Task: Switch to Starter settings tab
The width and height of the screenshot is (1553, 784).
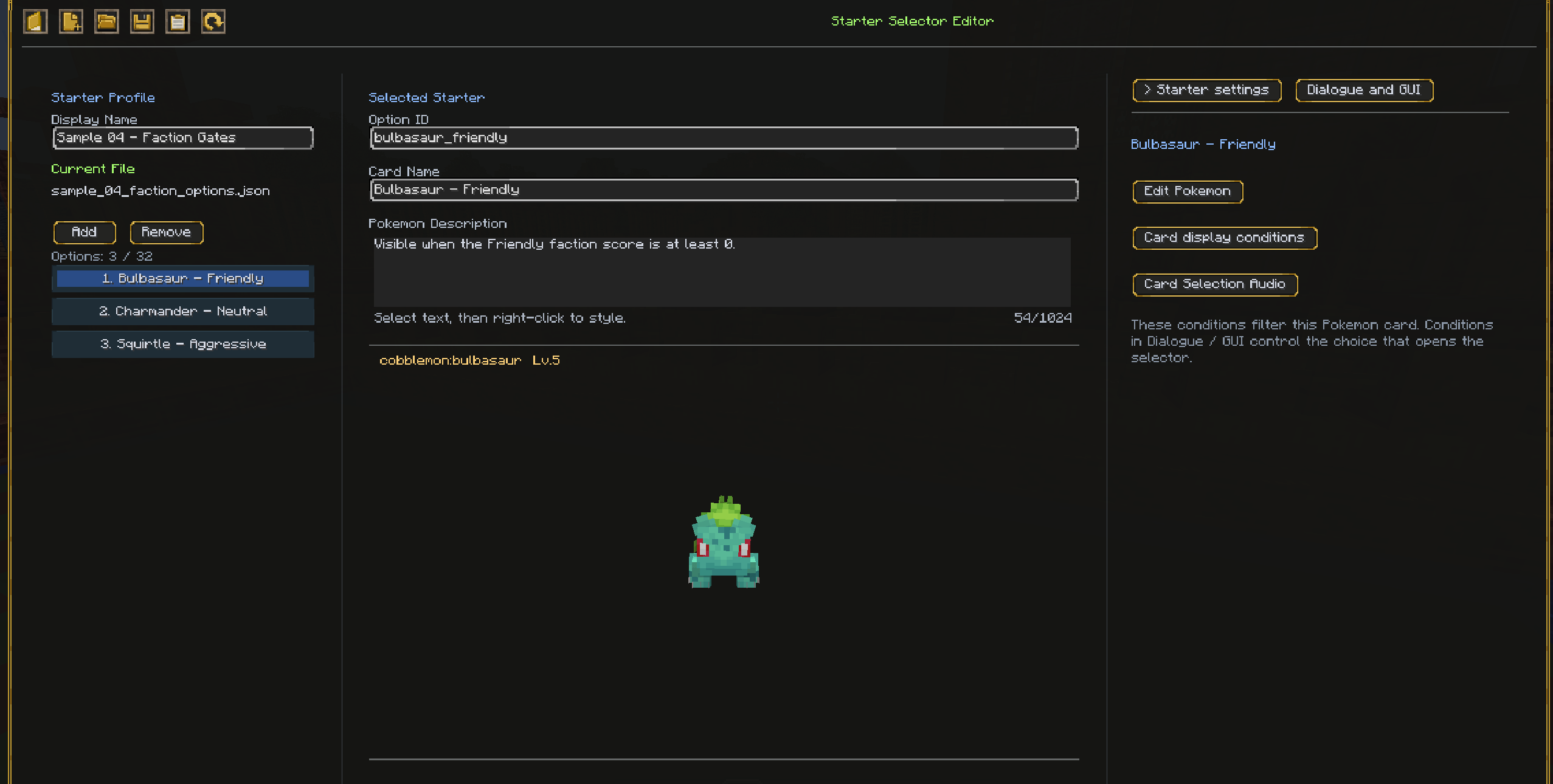Action: (1207, 91)
